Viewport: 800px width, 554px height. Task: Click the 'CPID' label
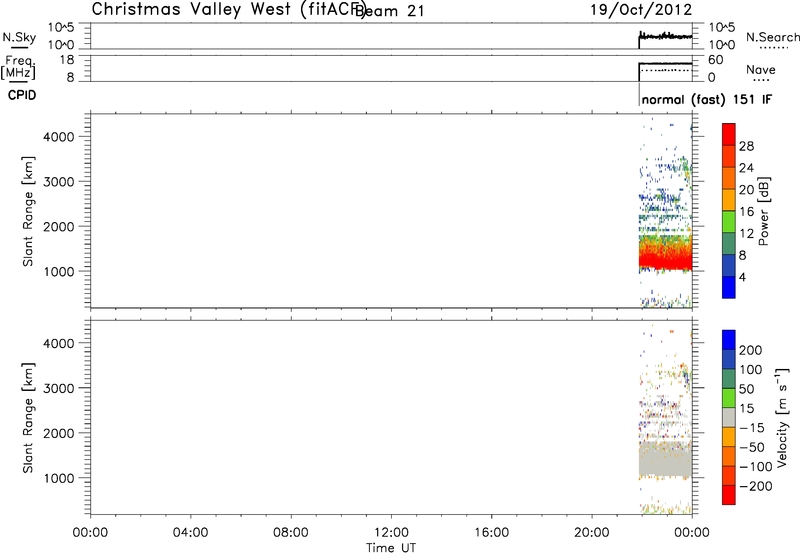22,95
